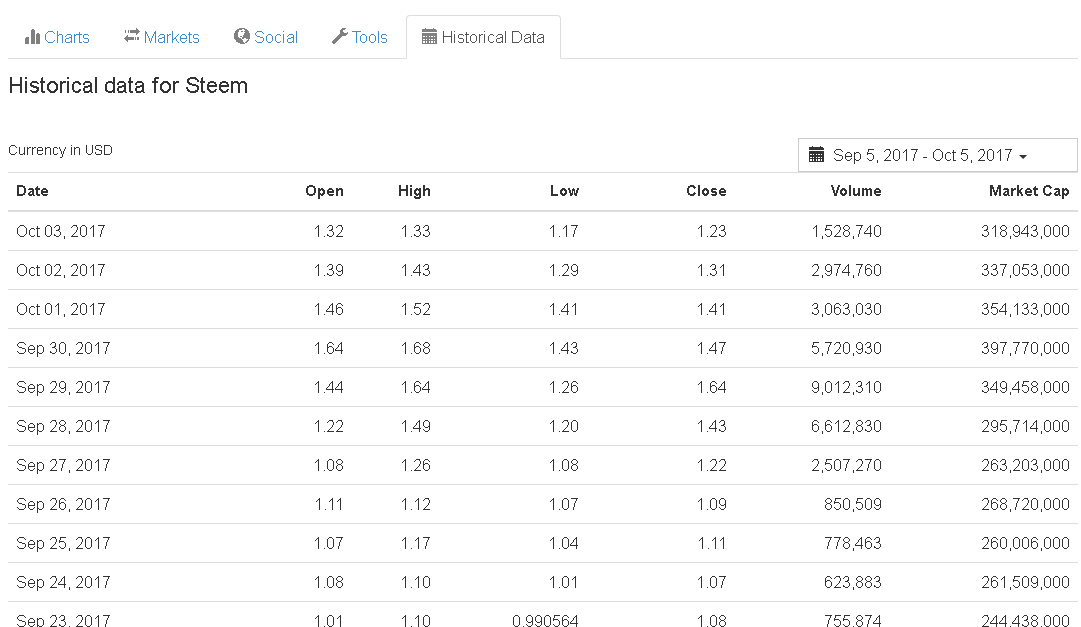Select the Sep 24, 2017 date cell
Image resolution: width=1081 pixels, height=627 pixels.
pyautogui.click(x=63, y=582)
